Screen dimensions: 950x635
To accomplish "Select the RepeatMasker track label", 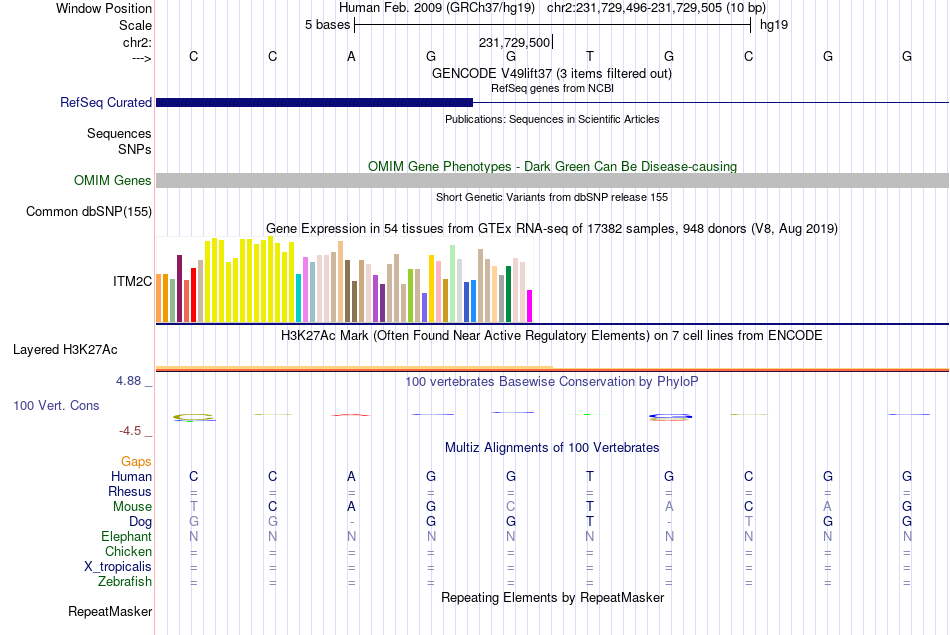I will tap(110, 611).
